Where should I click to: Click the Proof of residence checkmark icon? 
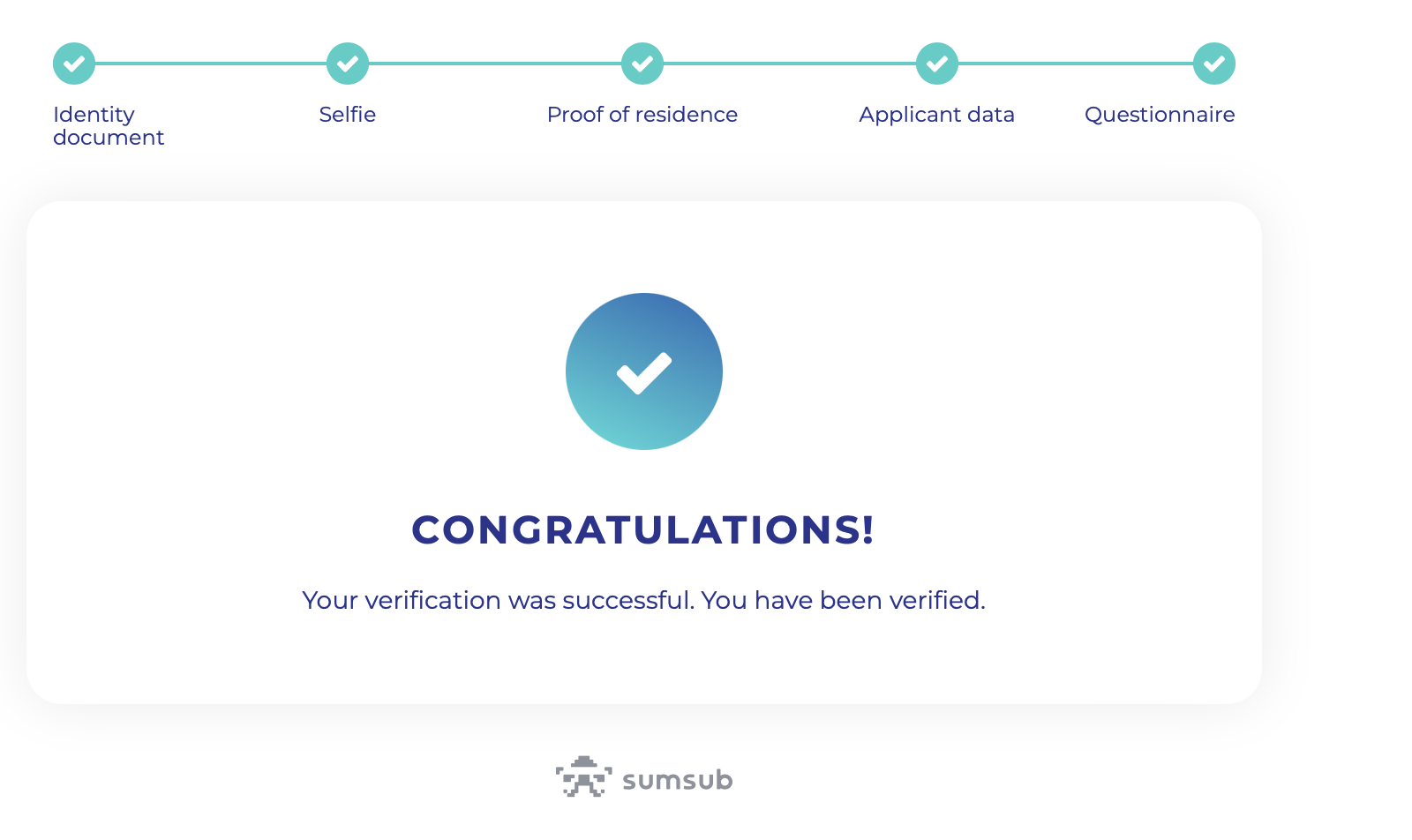642,64
